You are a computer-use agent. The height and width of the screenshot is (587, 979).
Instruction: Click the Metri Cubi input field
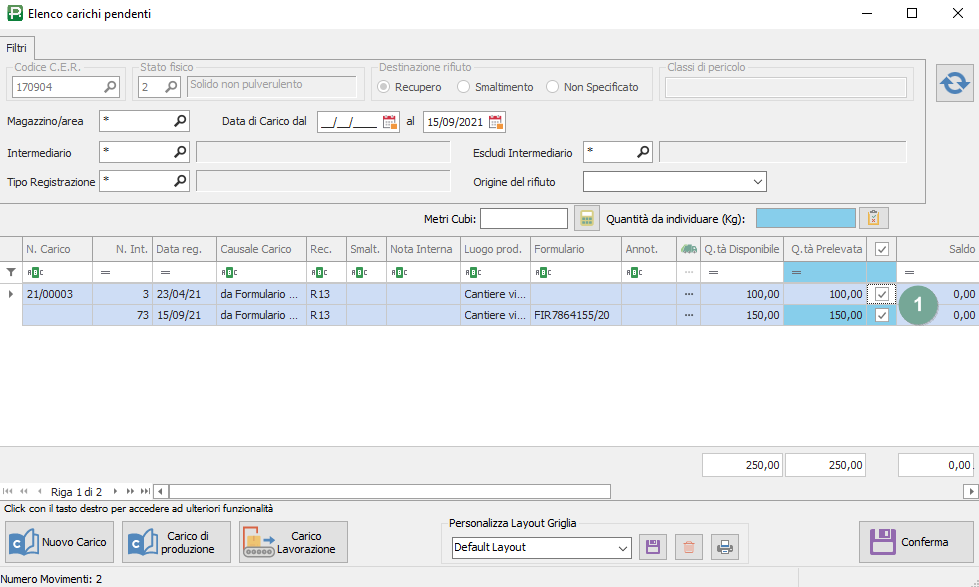pyautogui.click(x=524, y=218)
